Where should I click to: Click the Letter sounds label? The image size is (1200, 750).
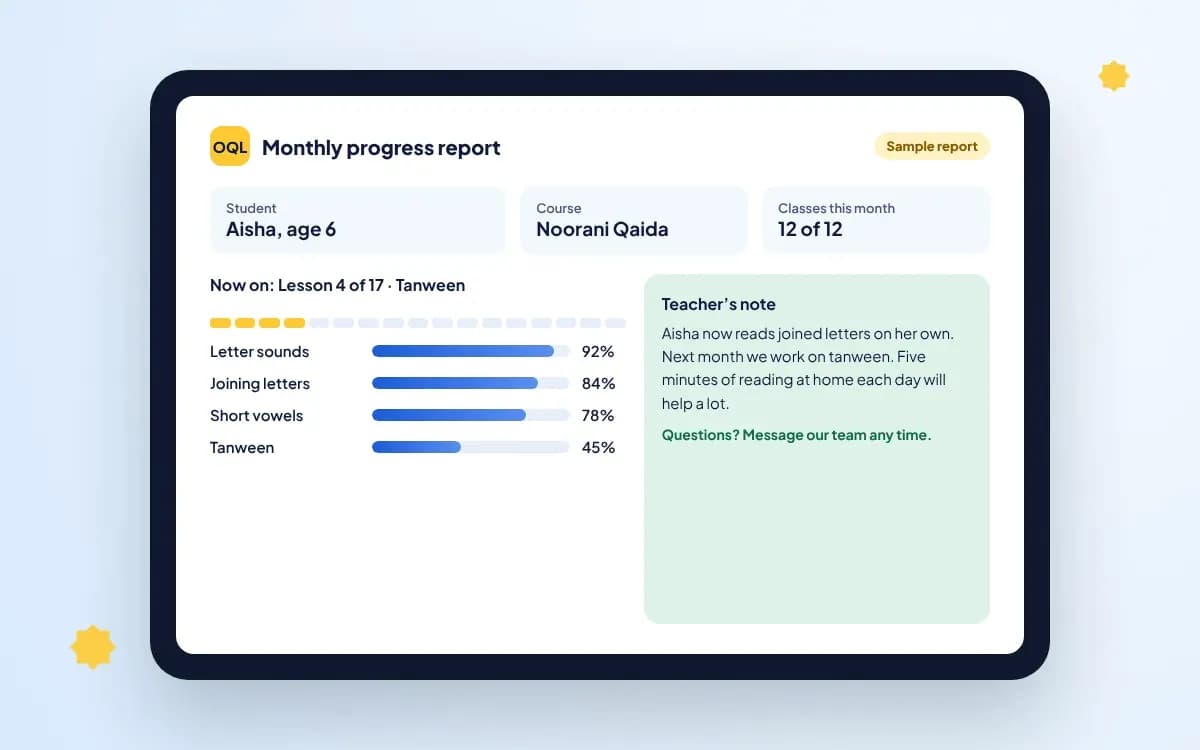pos(259,352)
